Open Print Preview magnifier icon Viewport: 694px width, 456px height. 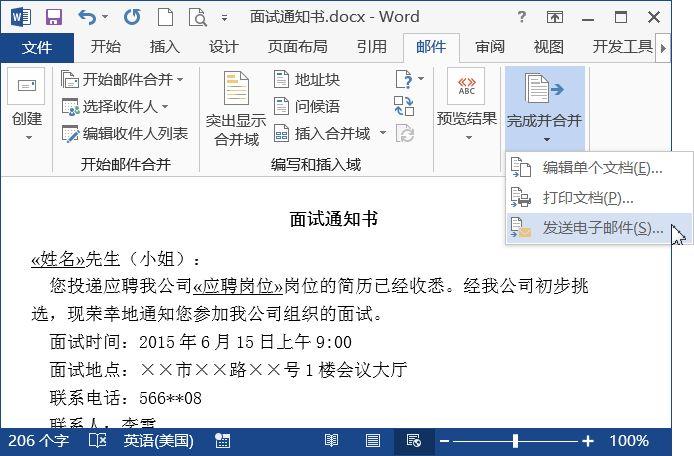click(x=197, y=18)
